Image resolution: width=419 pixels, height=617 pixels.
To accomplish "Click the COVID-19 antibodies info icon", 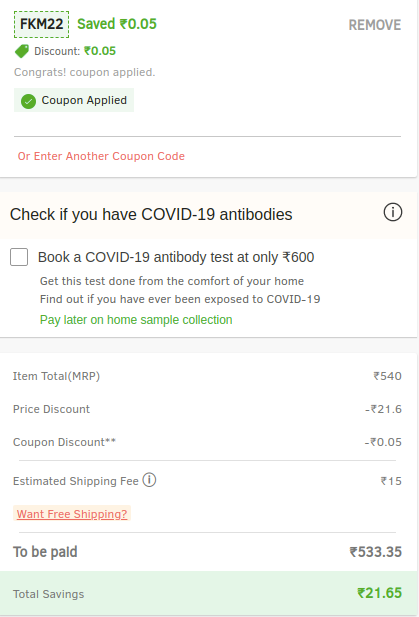I will pyautogui.click(x=393, y=212).
